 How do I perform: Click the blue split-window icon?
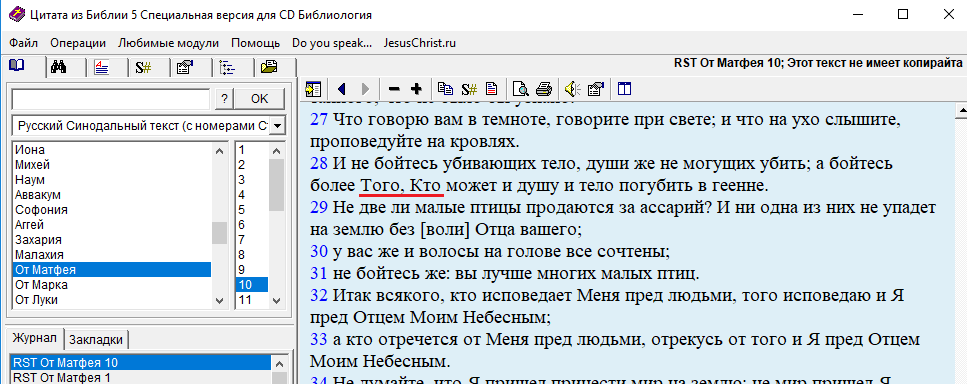pyautogui.click(x=624, y=89)
